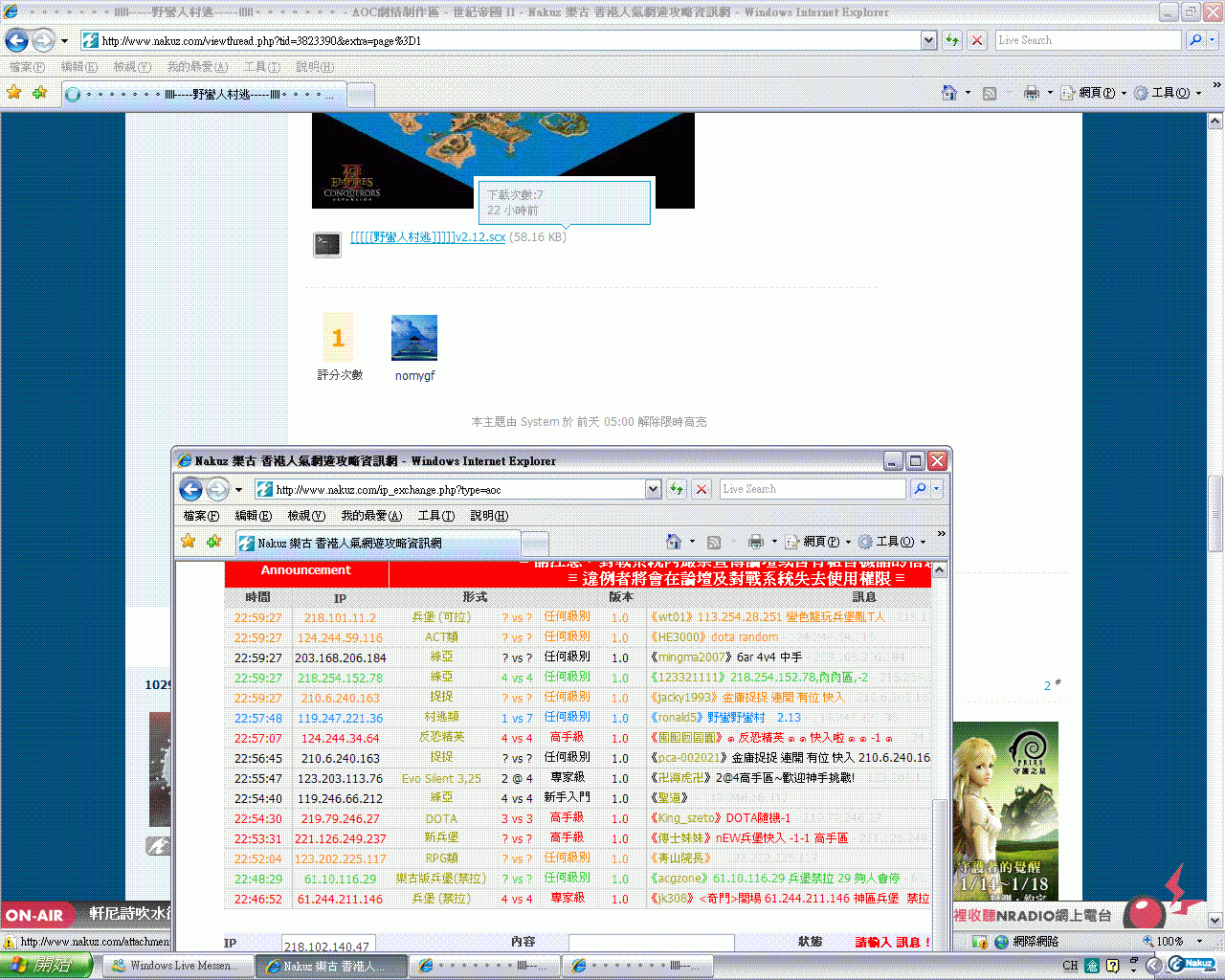Screen dimensions: 1225x980
Task: Click 內容 content input field in popup
Action: [x=651, y=944]
